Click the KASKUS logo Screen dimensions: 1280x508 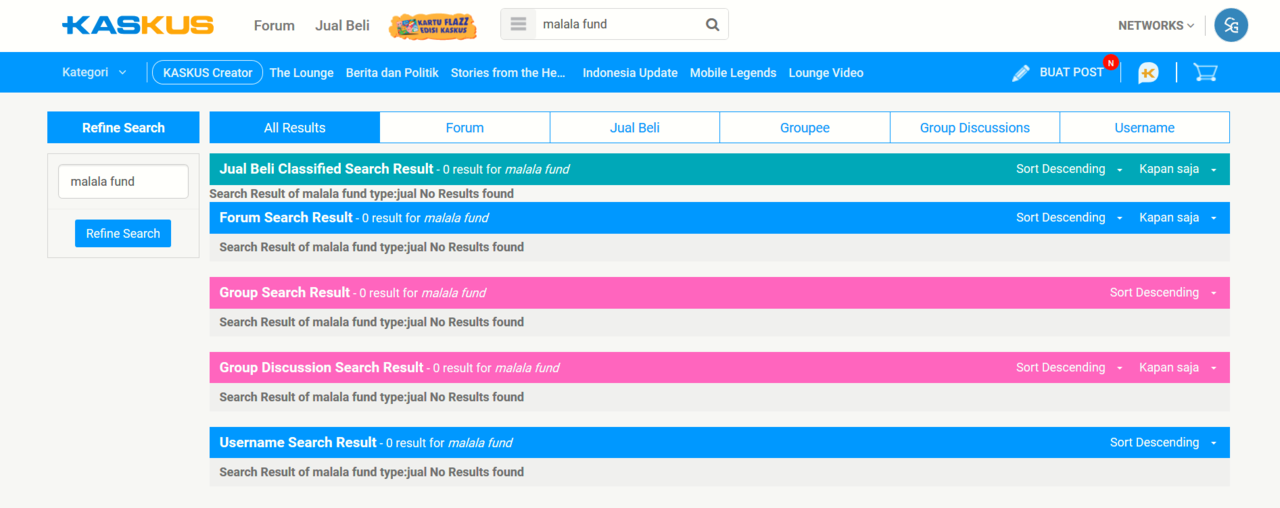click(x=138, y=25)
